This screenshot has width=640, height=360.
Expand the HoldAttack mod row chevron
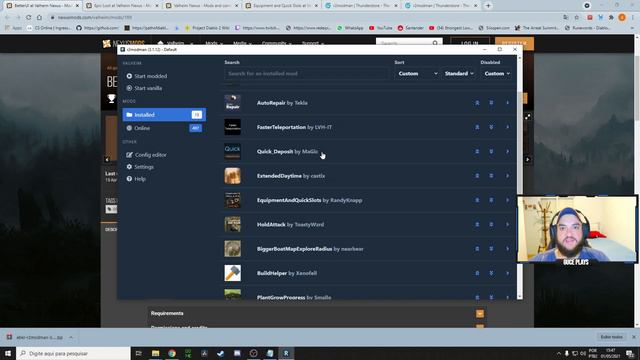tap(508, 224)
